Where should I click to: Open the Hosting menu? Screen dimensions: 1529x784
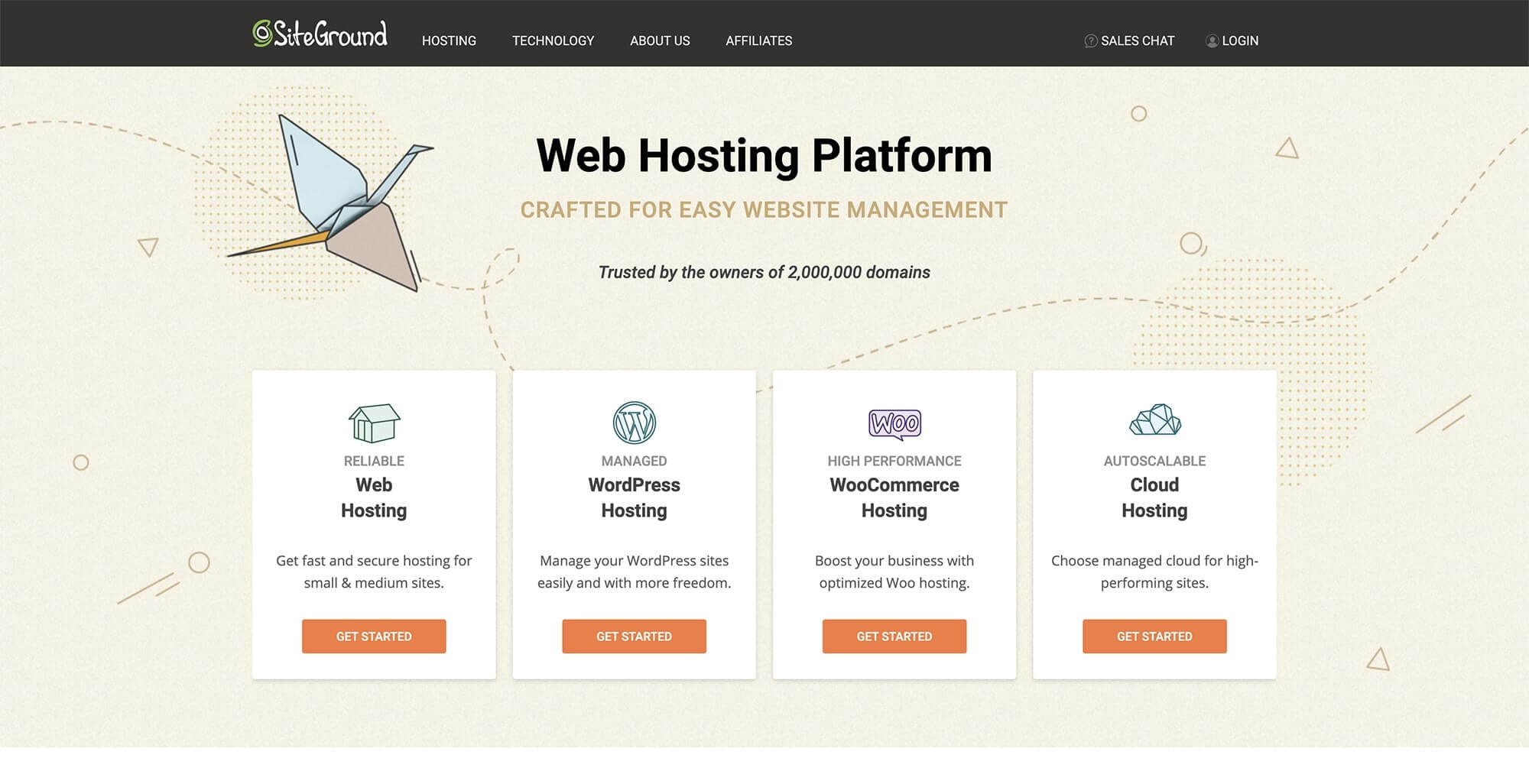(x=449, y=41)
